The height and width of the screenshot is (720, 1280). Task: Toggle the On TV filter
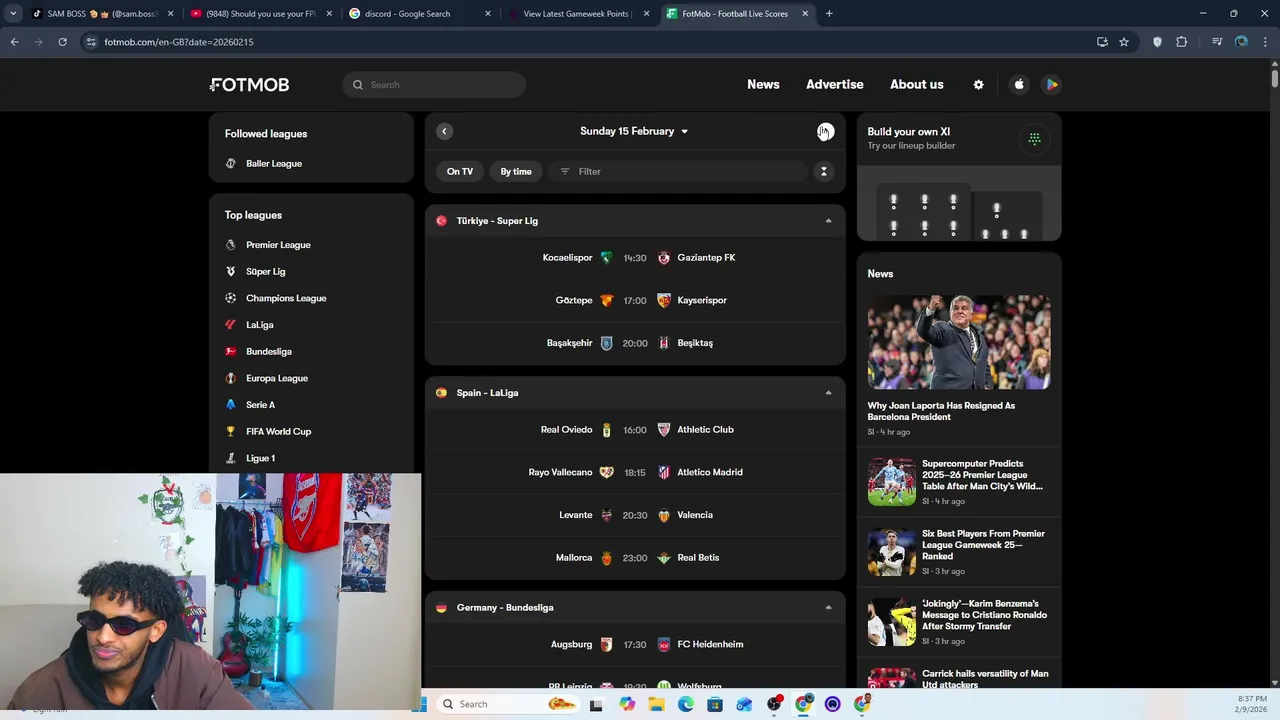tap(460, 171)
